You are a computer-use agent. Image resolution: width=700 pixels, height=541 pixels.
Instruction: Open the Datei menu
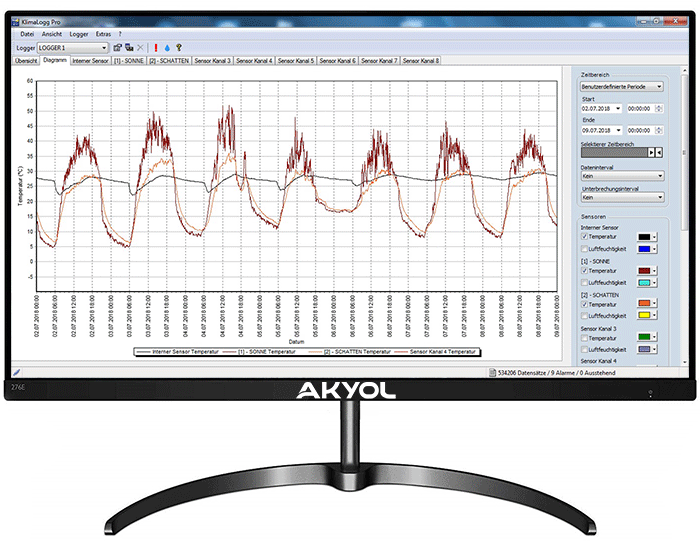click(x=27, y=34)
